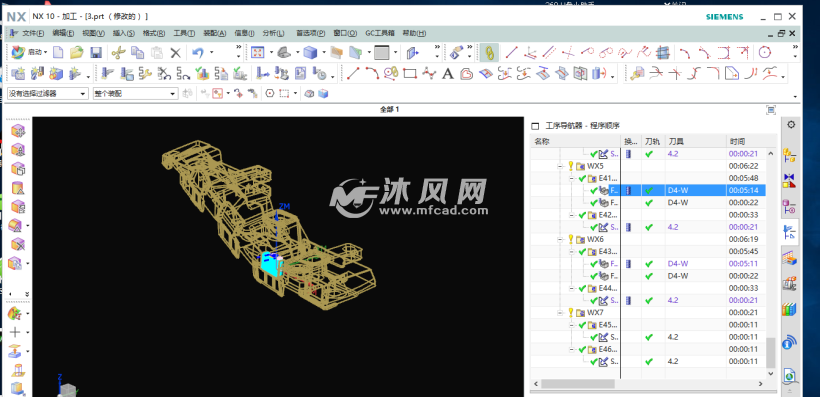
Task: Collapse the E41 subgroup node
Action: [x=573, y=178]
